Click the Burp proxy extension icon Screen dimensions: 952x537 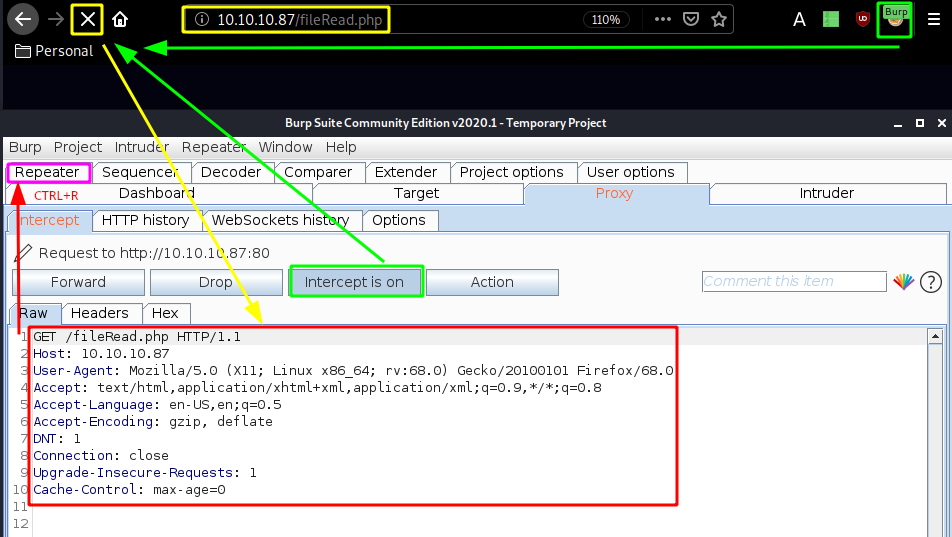895,19
